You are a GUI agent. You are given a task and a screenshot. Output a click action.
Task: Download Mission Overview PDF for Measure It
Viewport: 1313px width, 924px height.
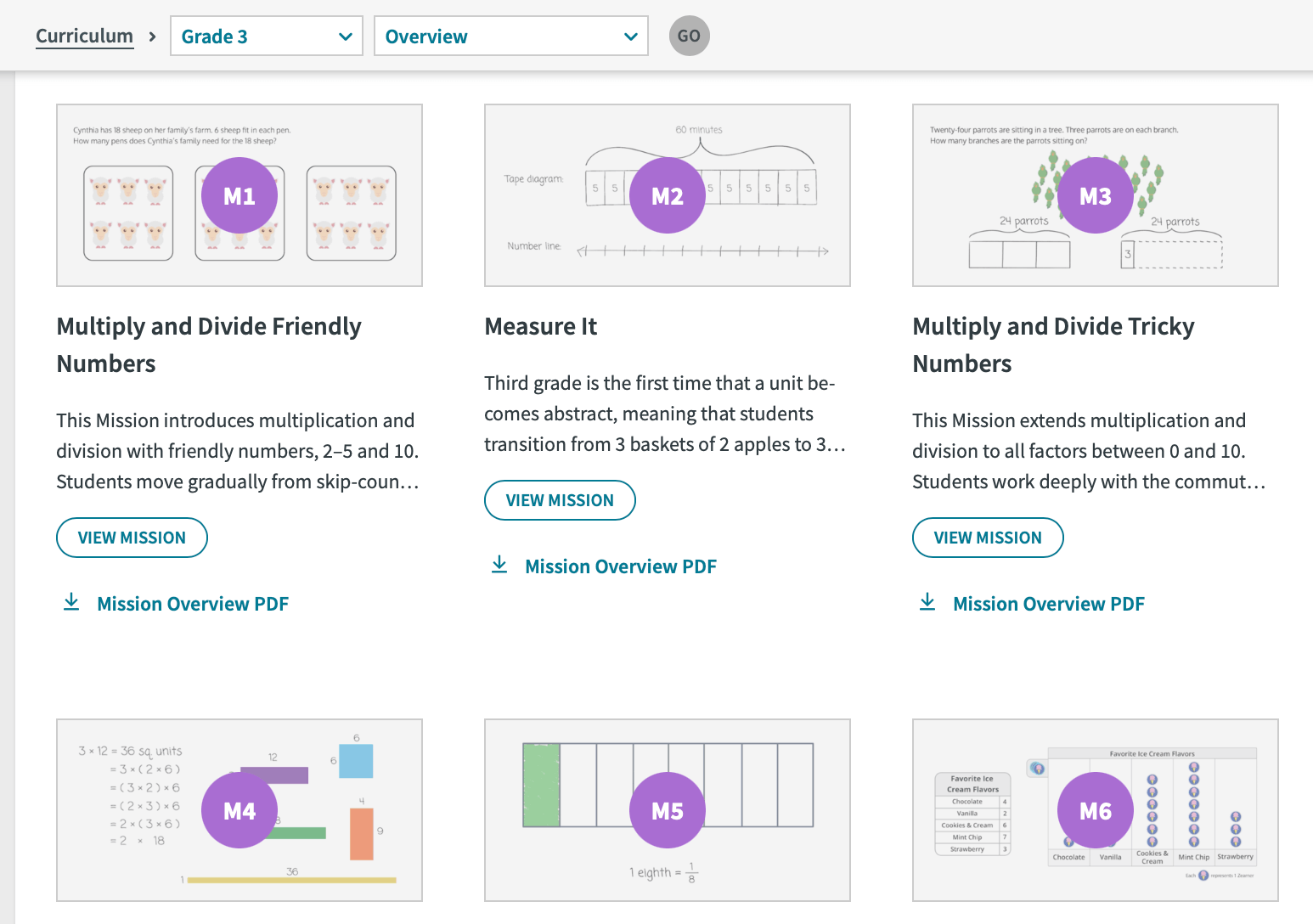click(621, 566)
